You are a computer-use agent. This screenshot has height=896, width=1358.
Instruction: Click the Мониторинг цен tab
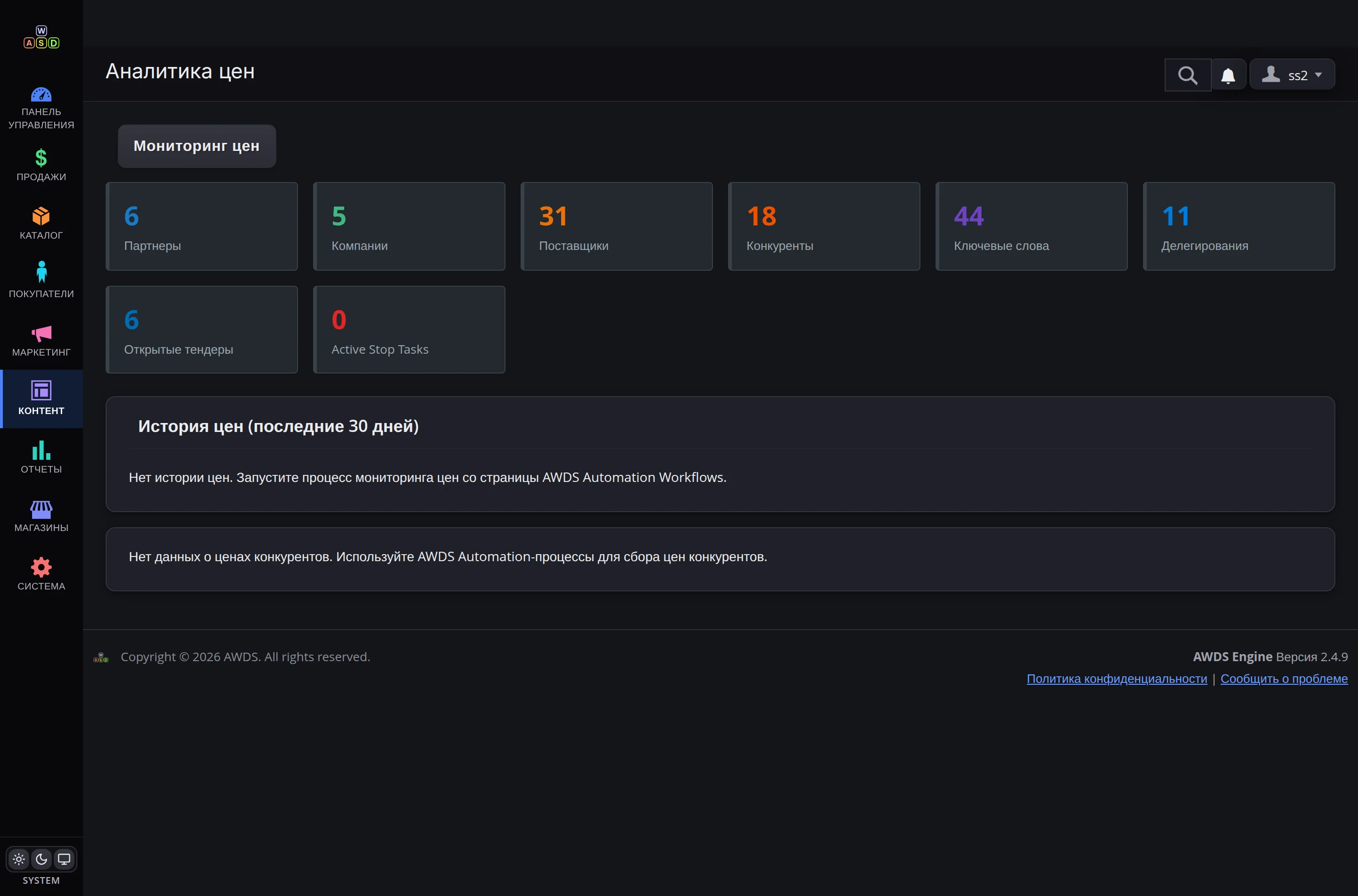(197, 146)
